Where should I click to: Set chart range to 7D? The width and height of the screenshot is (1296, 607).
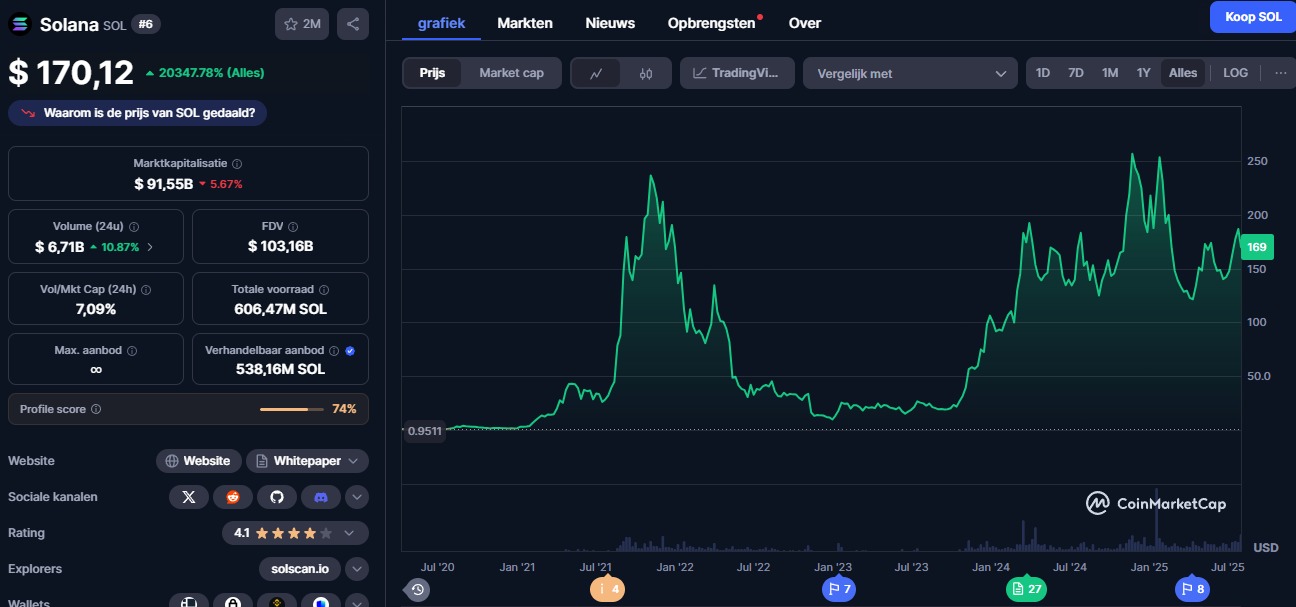click(1076, 73)
